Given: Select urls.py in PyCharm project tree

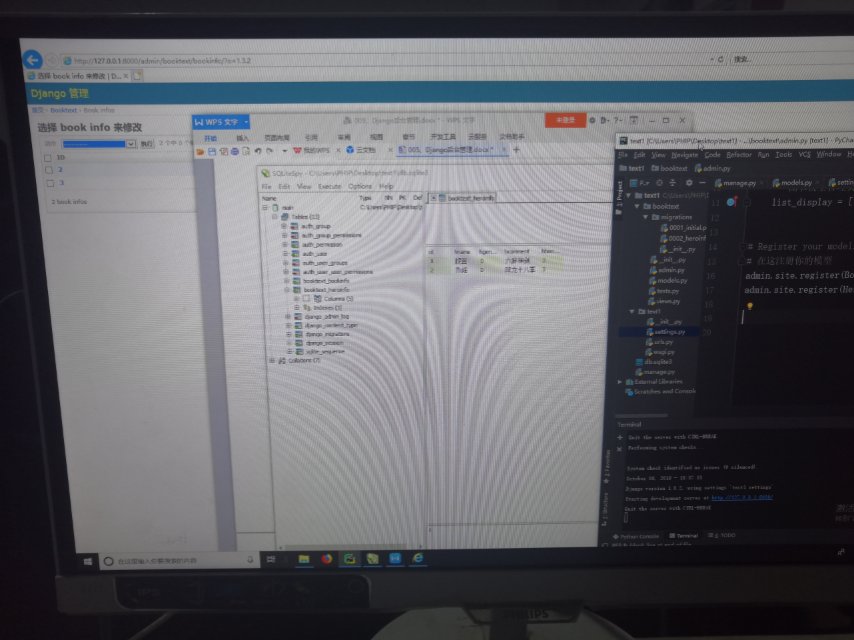Looking at the screenshot, I should click(660, 342).
